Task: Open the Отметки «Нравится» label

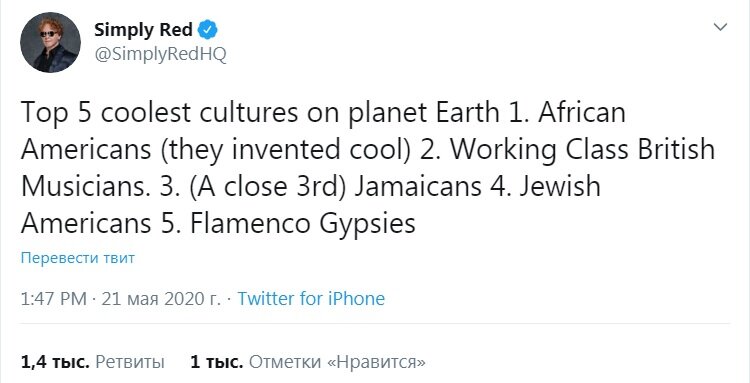Action: (x=338, y=362)
